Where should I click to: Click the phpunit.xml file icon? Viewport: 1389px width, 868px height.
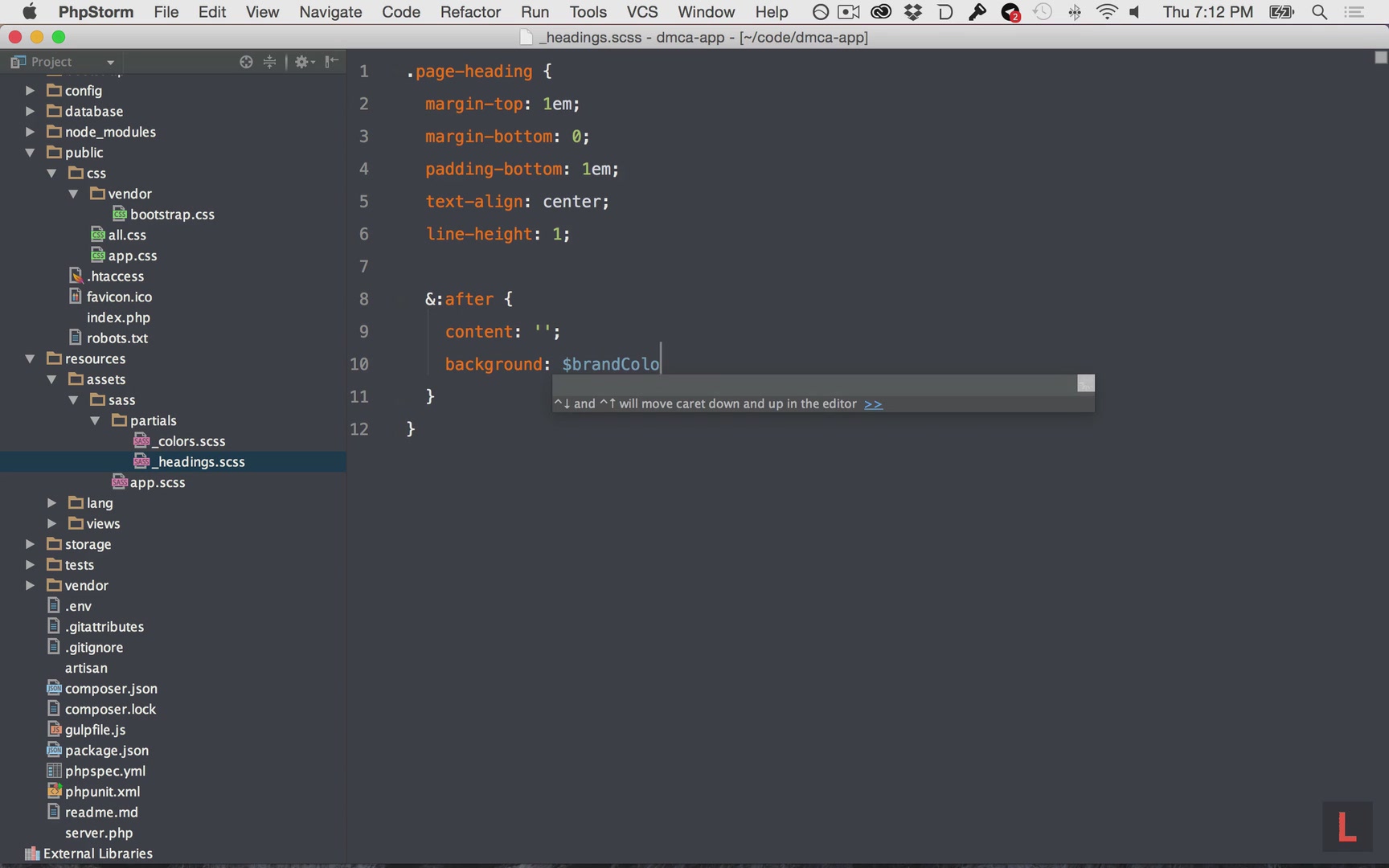click(54, 791)
